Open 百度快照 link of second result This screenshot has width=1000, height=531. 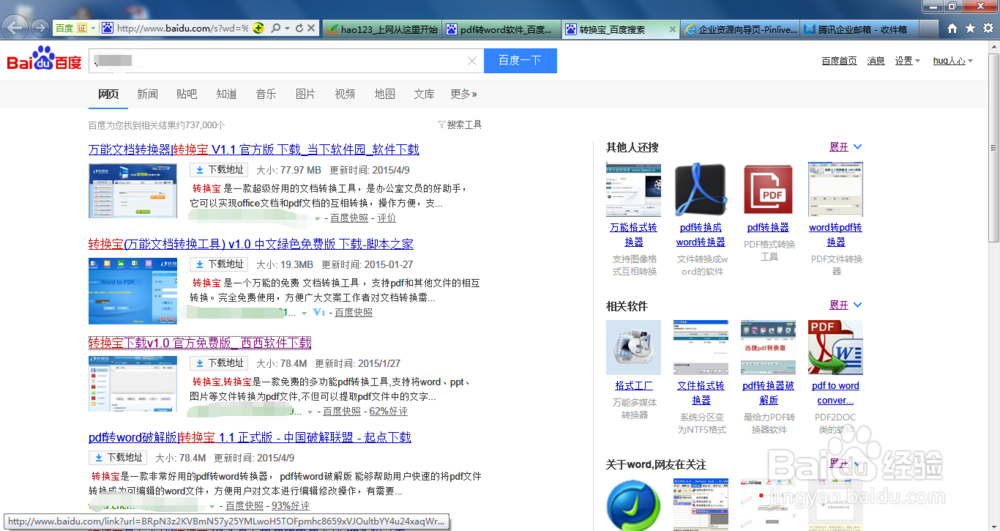[x=353, y=312]
